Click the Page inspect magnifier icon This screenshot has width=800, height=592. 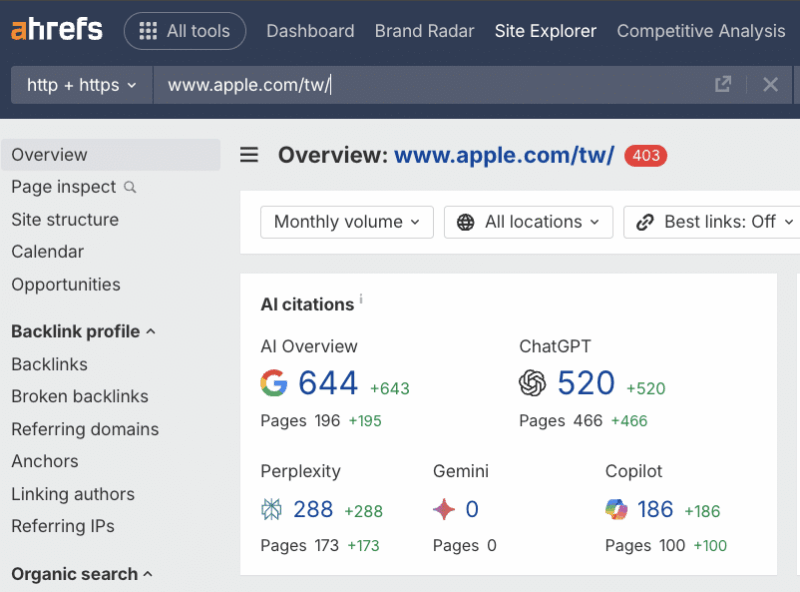130,187
